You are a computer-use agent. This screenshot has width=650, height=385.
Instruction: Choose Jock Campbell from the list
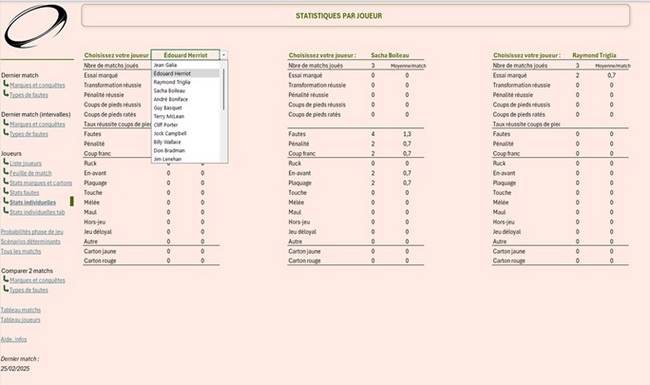pos(170,133)
